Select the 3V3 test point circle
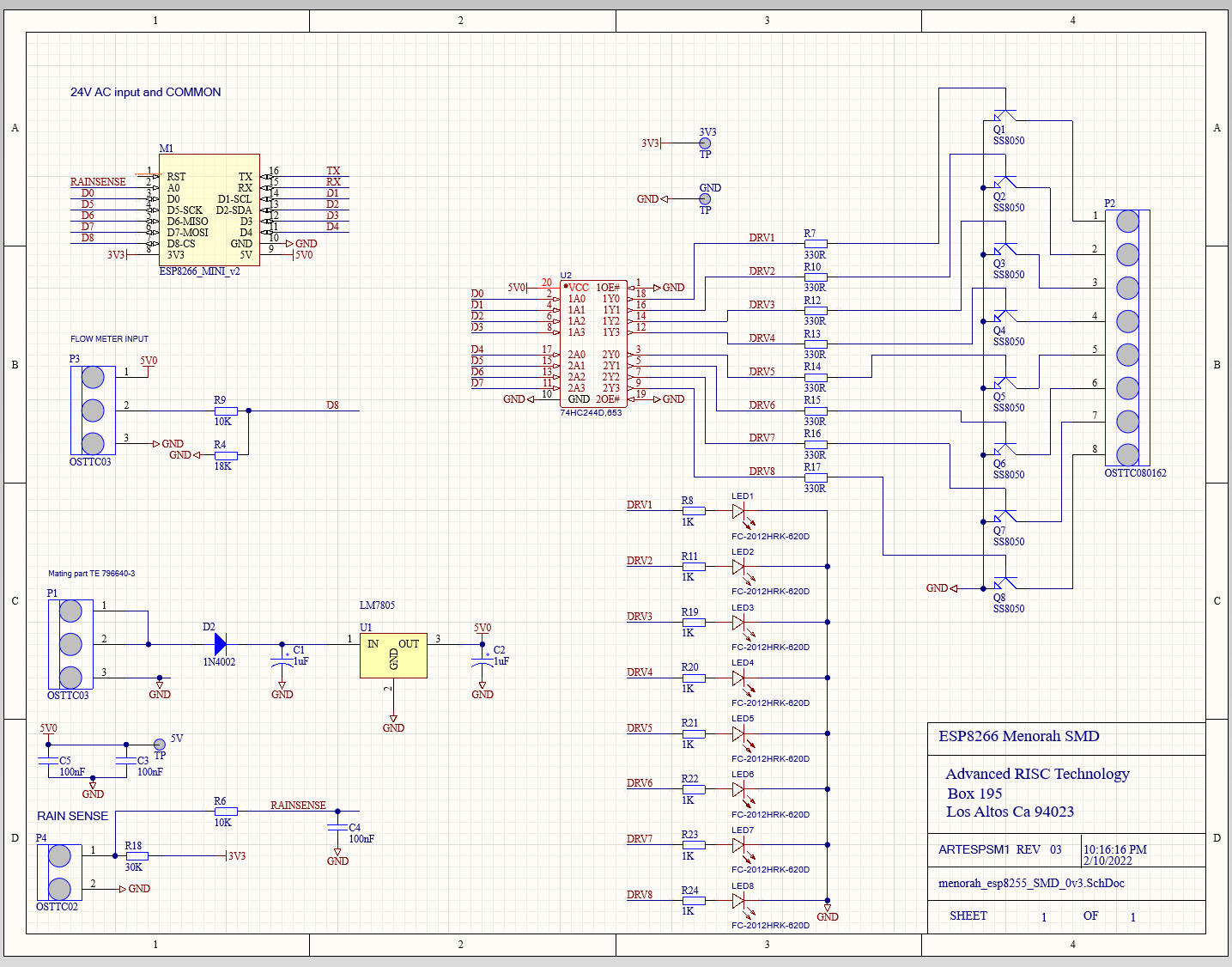1232x967 pixels. coord(705,143)
